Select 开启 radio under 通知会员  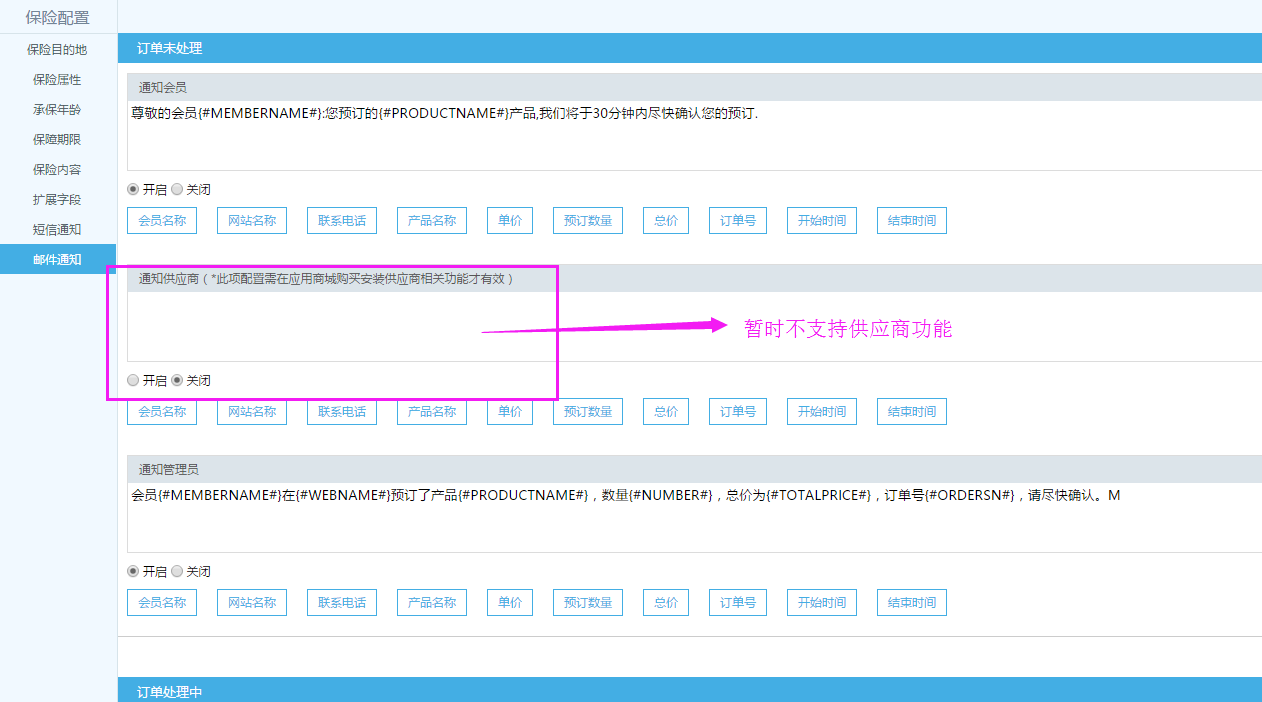click(134, 189)
